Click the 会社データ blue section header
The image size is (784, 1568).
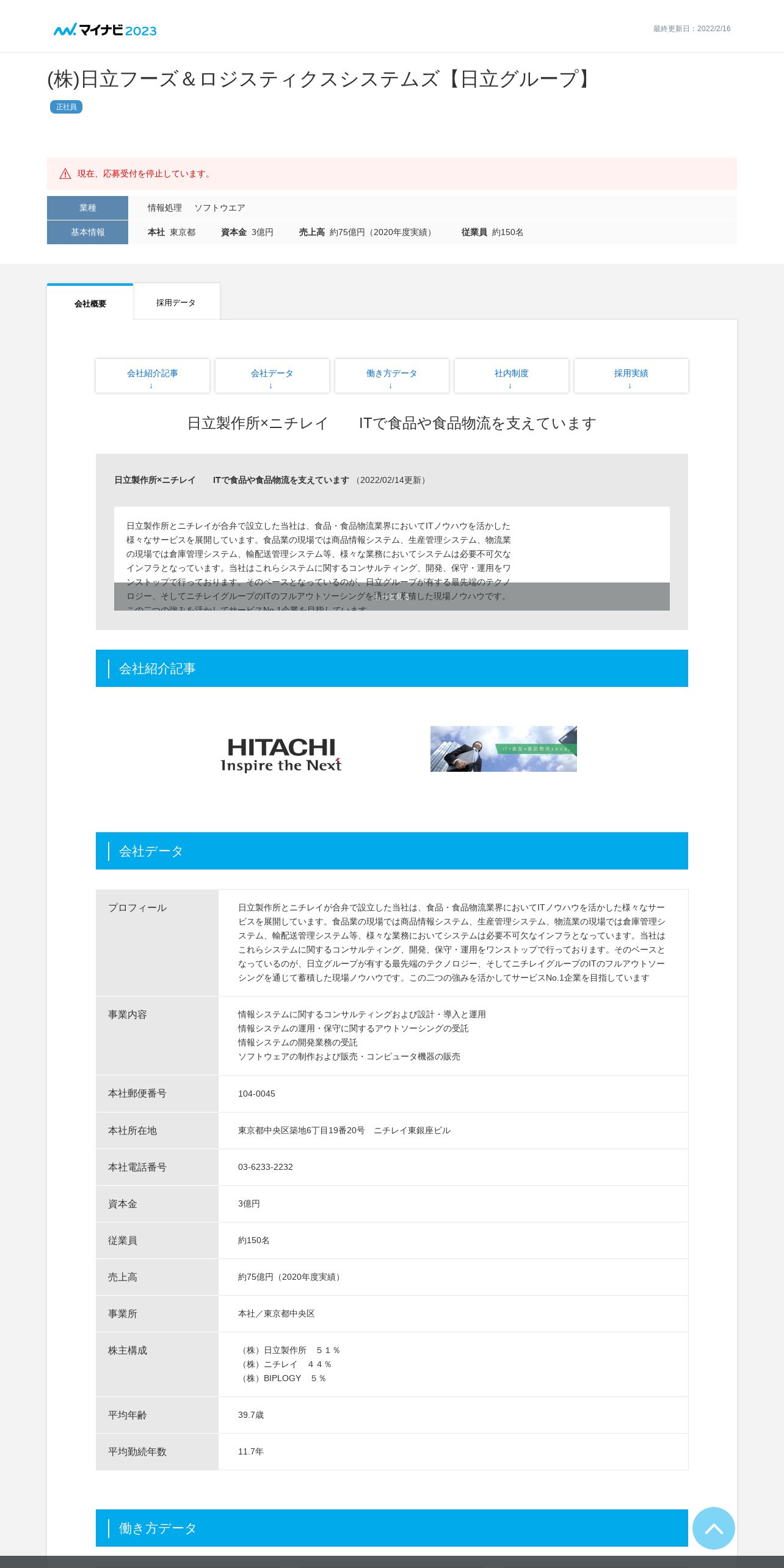click(392, 851)
